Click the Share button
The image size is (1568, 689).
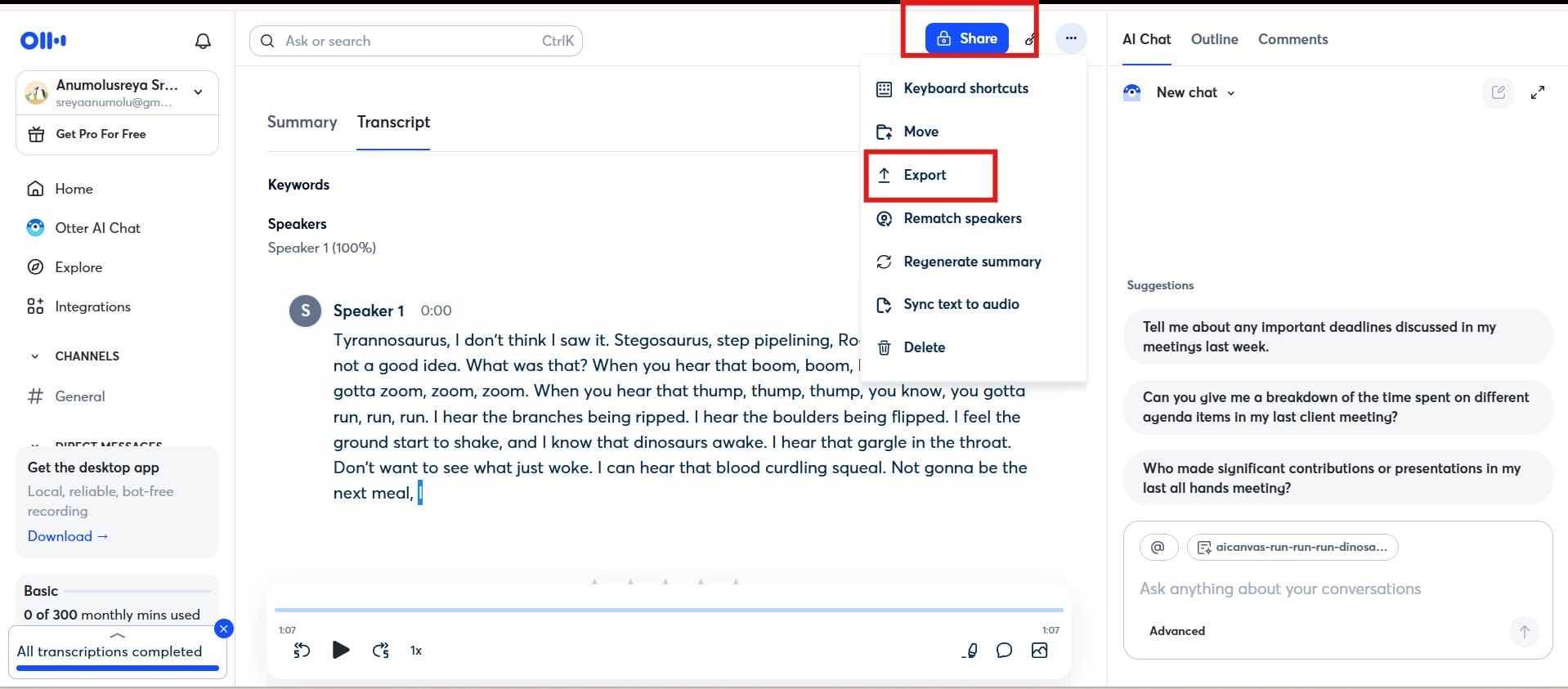pyautogui.click(x=966, y=38)
